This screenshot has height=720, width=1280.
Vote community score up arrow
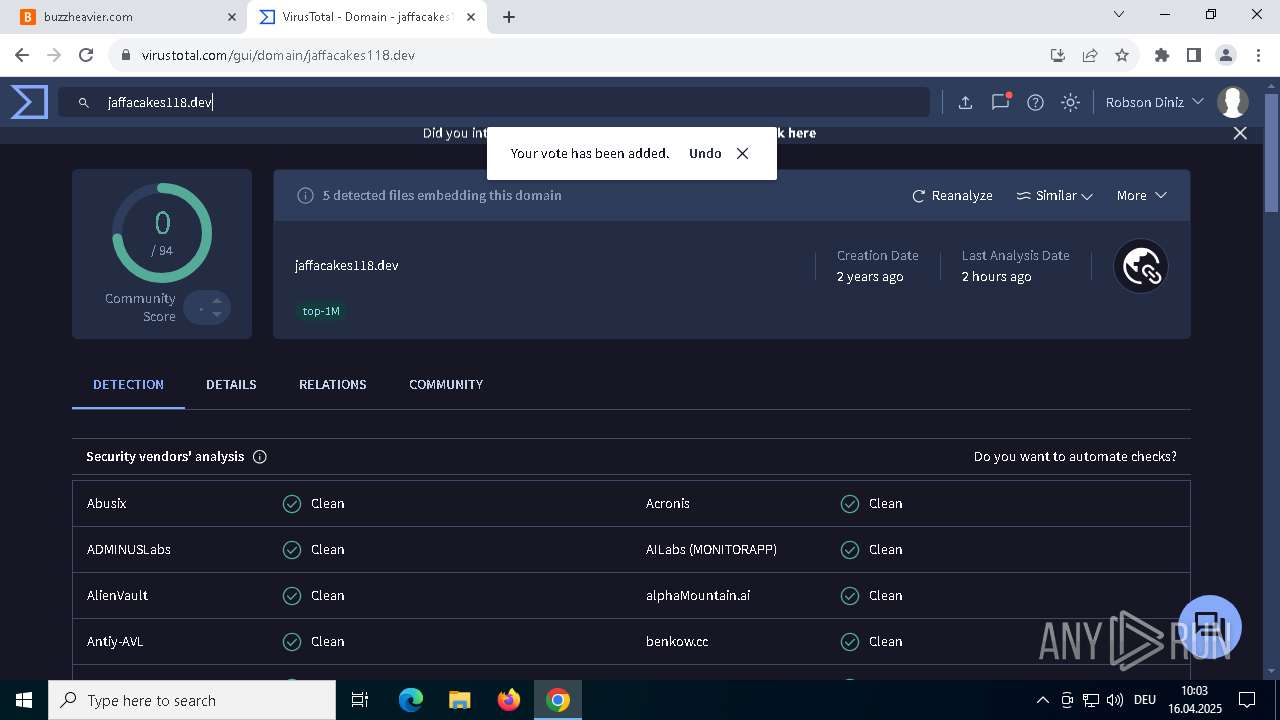click(x=217, y=301)
